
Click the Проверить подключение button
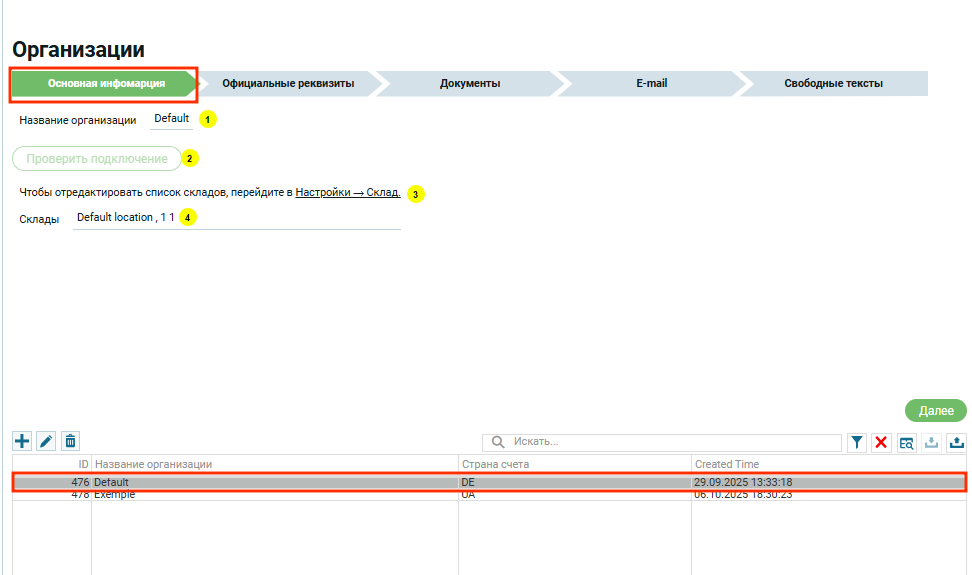coord(96,159)
